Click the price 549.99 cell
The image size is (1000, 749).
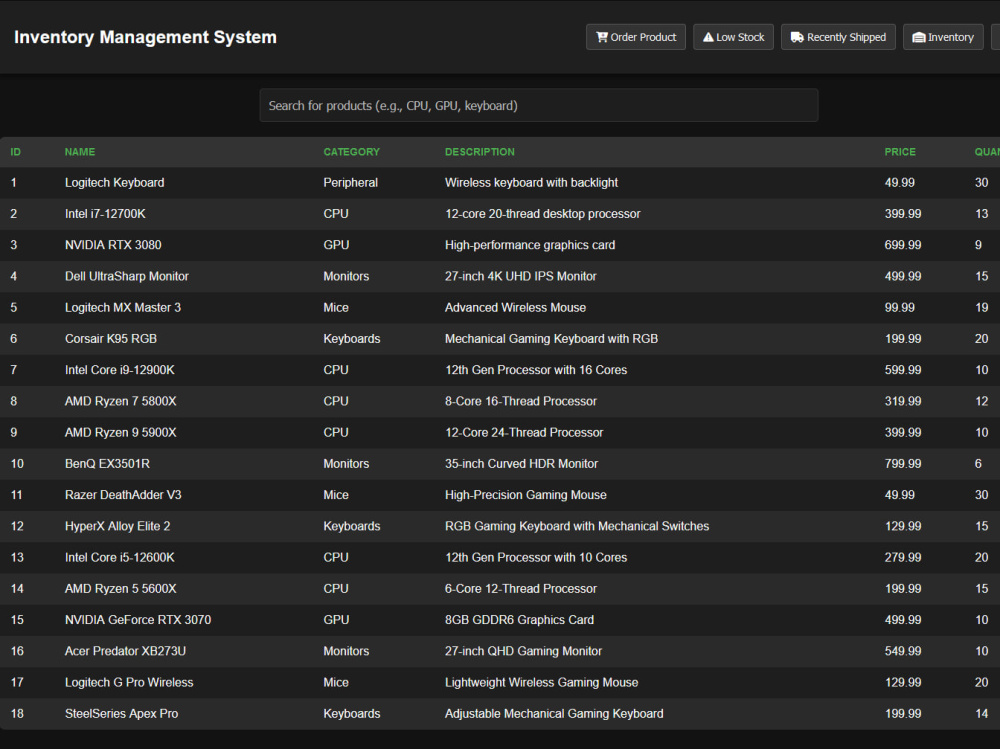(x=902, y=651)
